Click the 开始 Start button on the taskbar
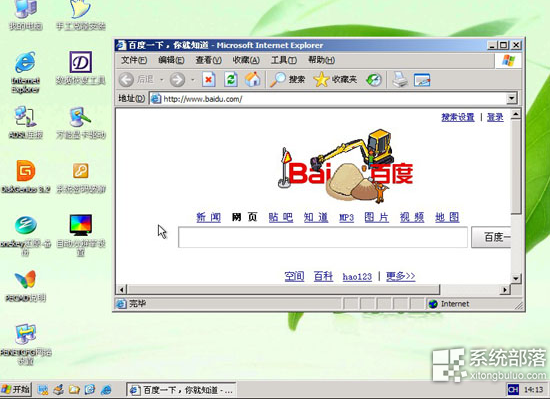 pos(16,389)
